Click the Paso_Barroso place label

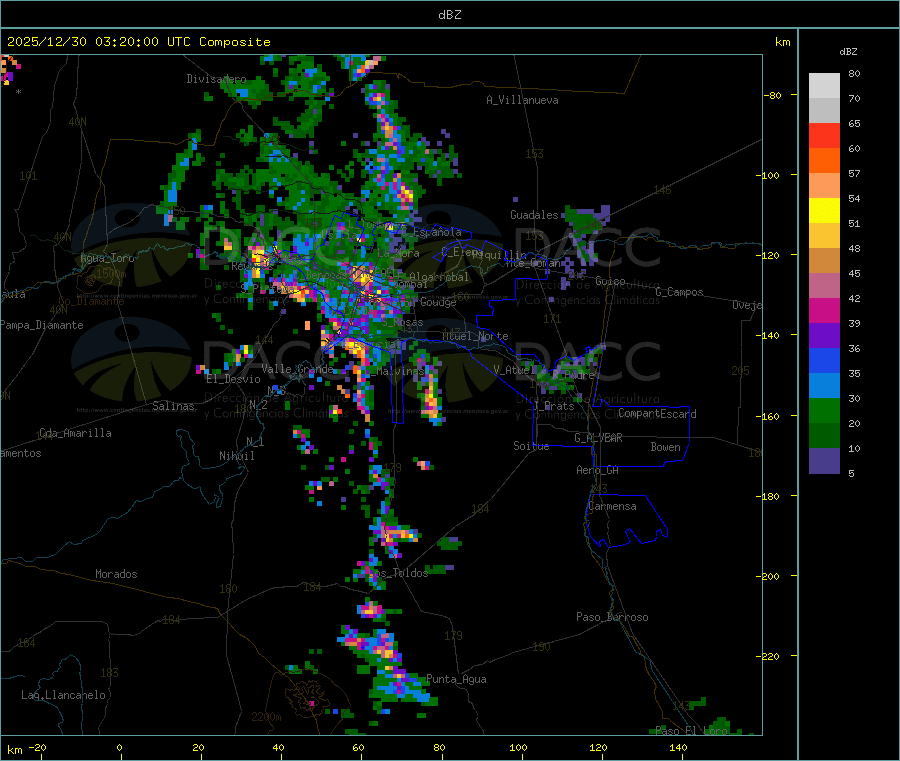(612, 617)
